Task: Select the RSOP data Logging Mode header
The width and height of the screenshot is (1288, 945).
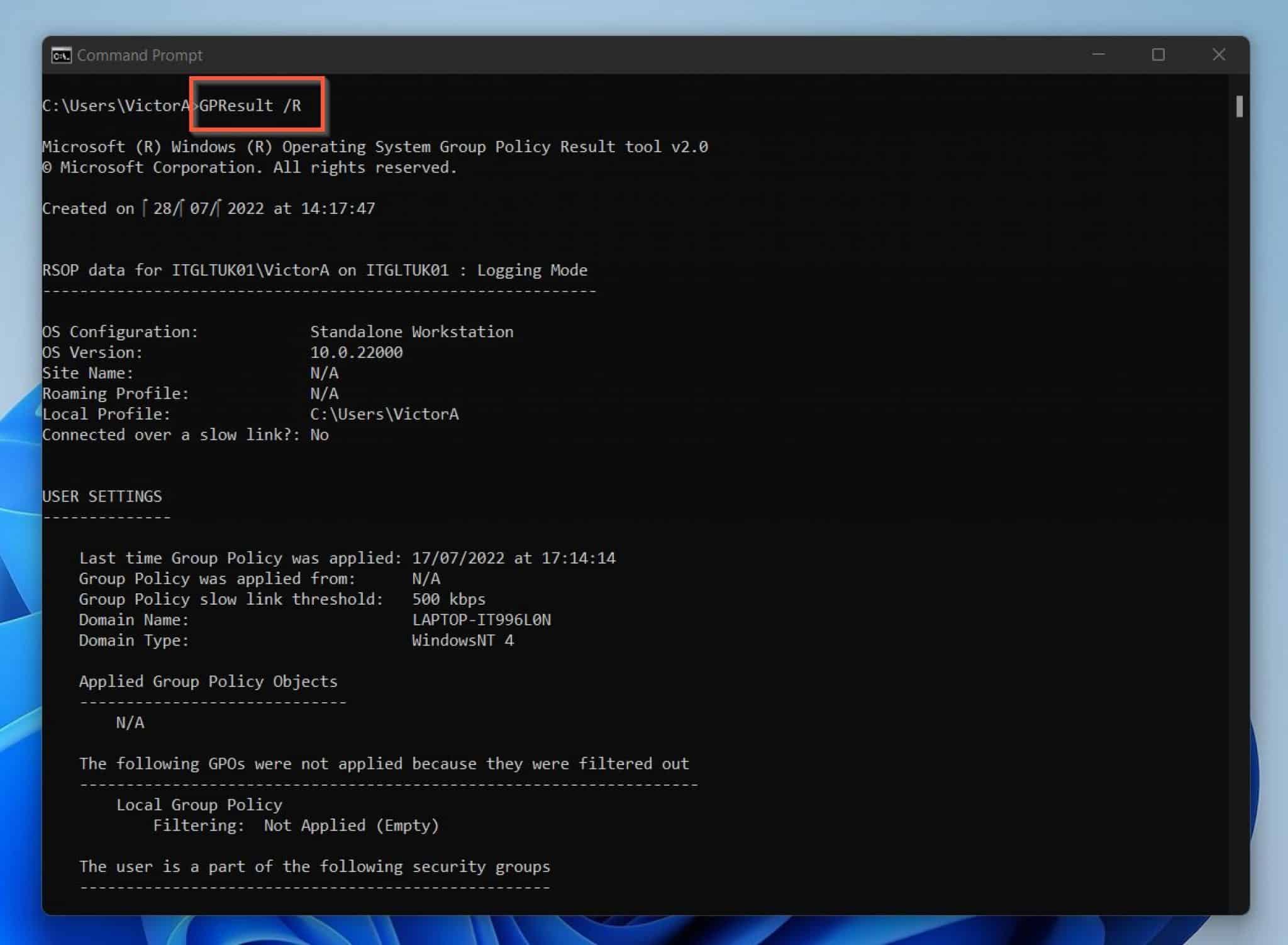Action: 314,269
